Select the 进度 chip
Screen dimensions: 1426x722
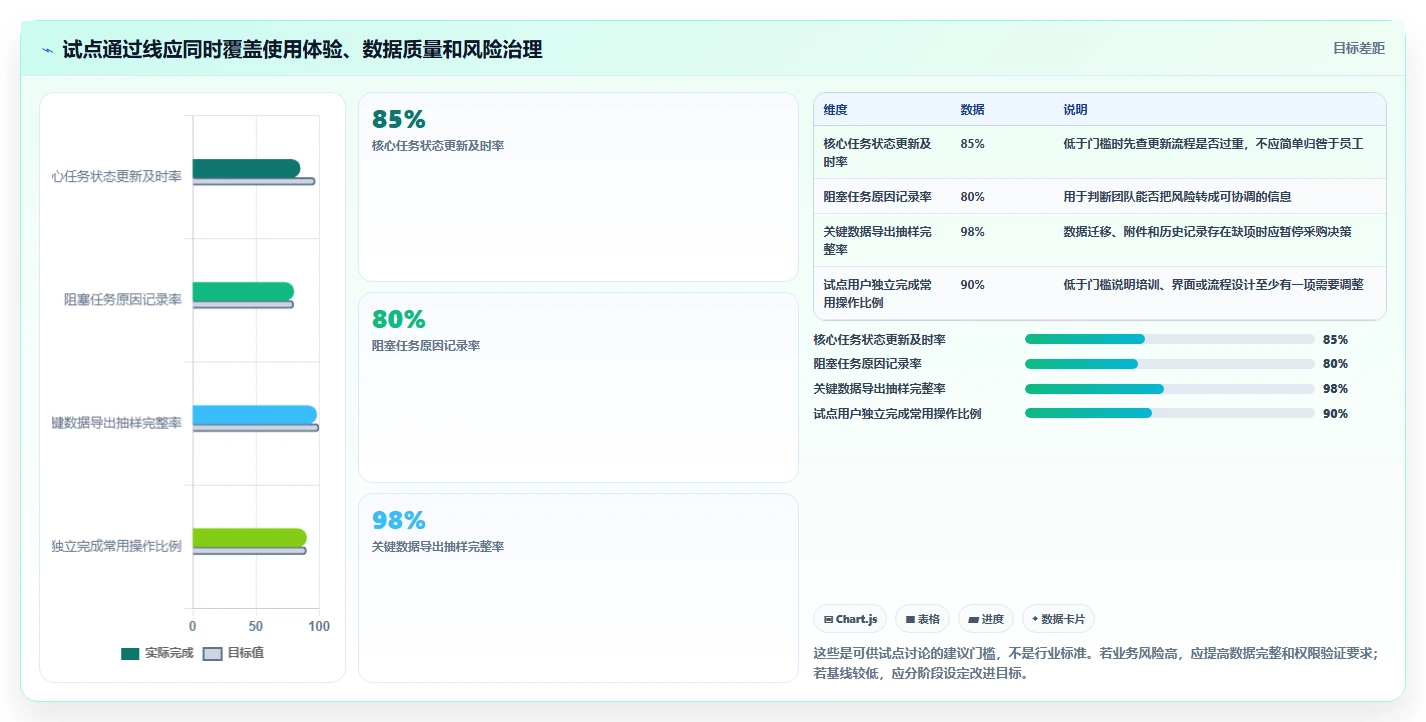coord(986,619)
